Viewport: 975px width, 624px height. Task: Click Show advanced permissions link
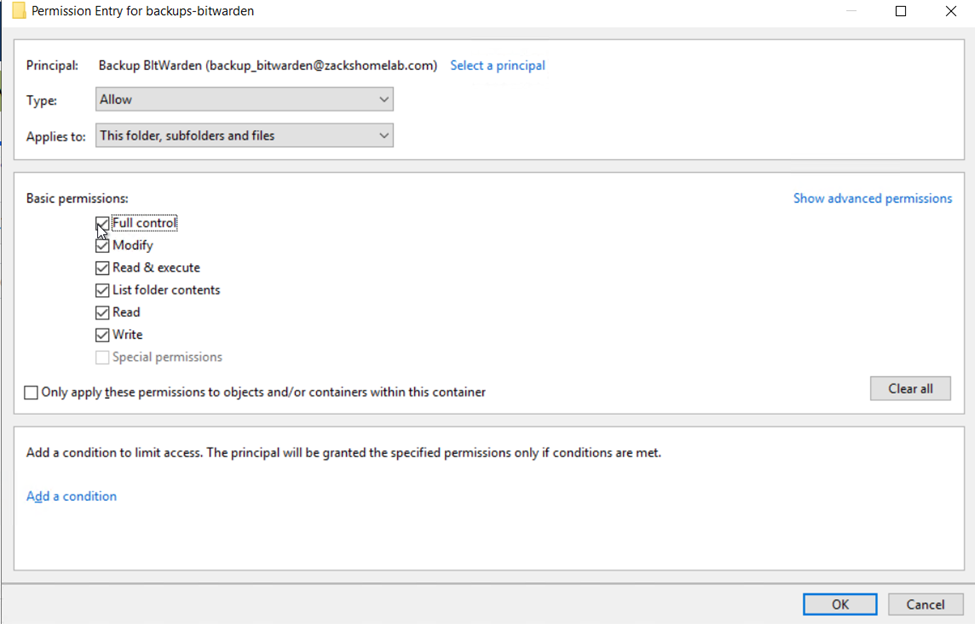click(872, 198)
